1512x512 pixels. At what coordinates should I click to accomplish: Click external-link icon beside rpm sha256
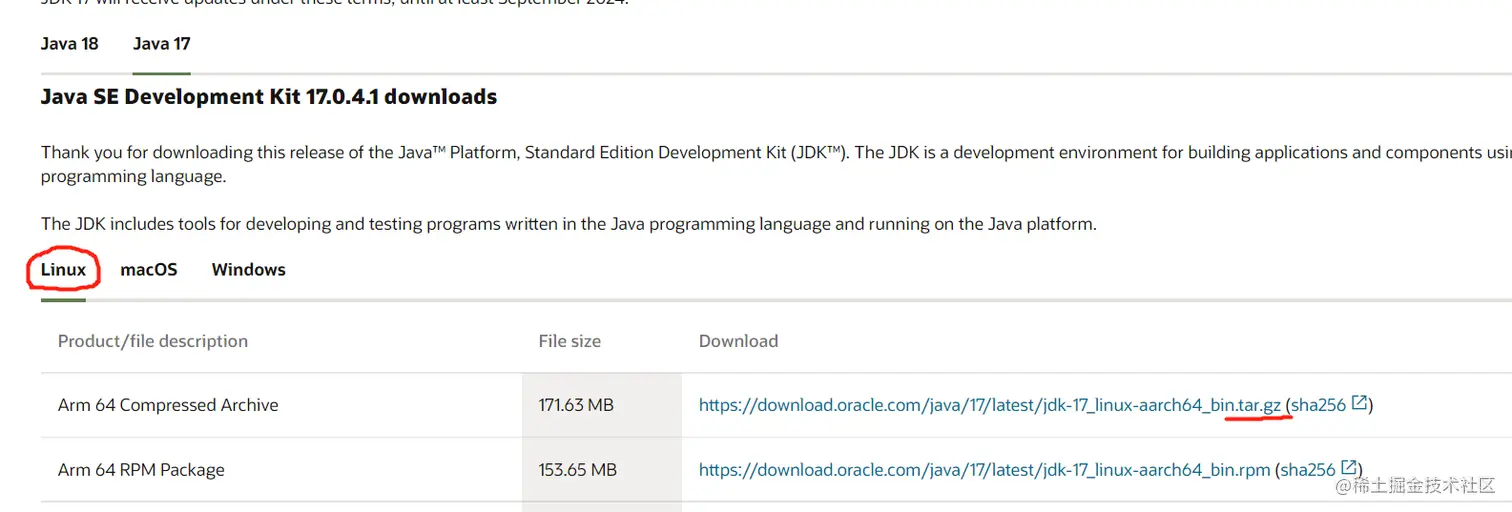click(x=1349, y=468)
